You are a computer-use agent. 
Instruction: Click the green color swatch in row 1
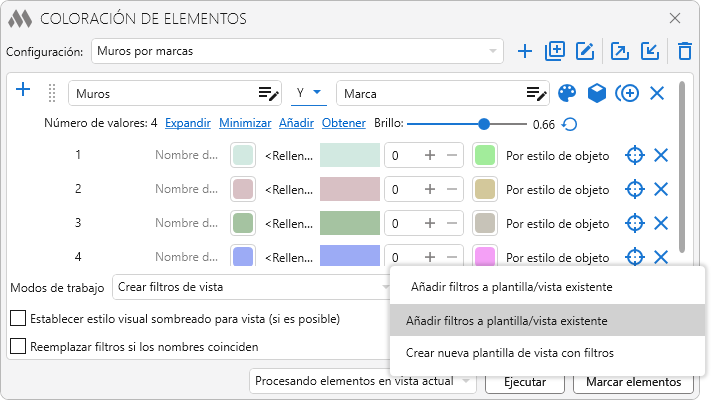pos(485,155)
